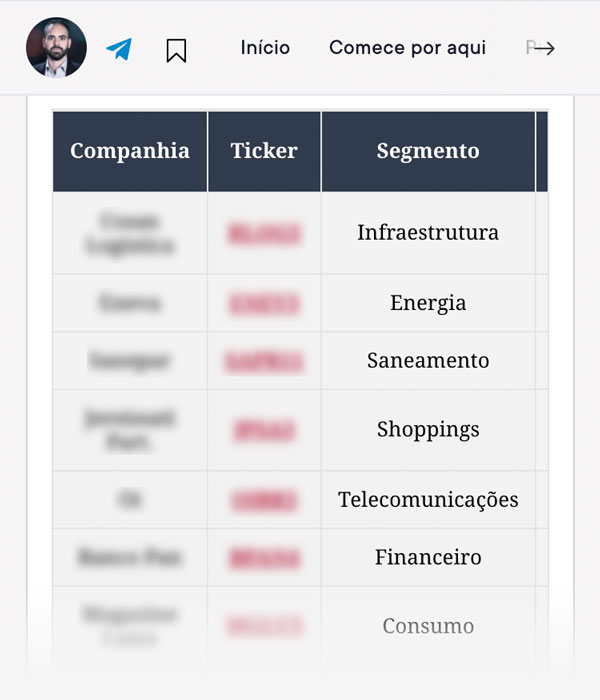Click the blurred company name in Shoppings row
The image size is (600, 700).
(x=129, y=430)
